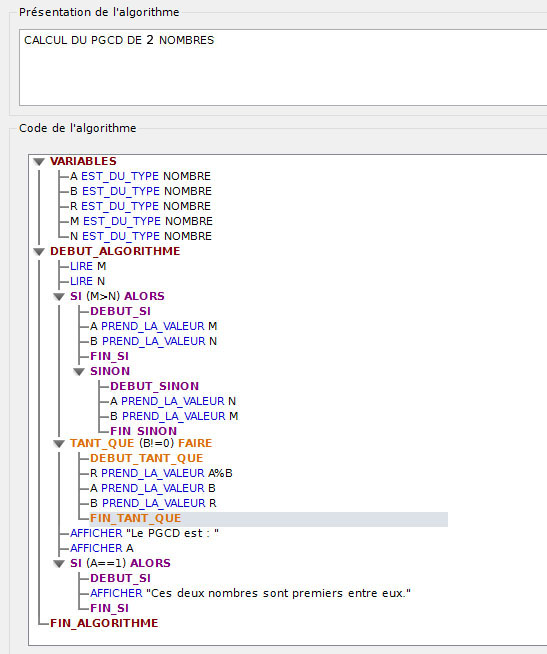Select line A PREND_LA_VALEUR M
Image resolution: width=547 pixels, height=654 pixels.
click(x=154, y=327)
